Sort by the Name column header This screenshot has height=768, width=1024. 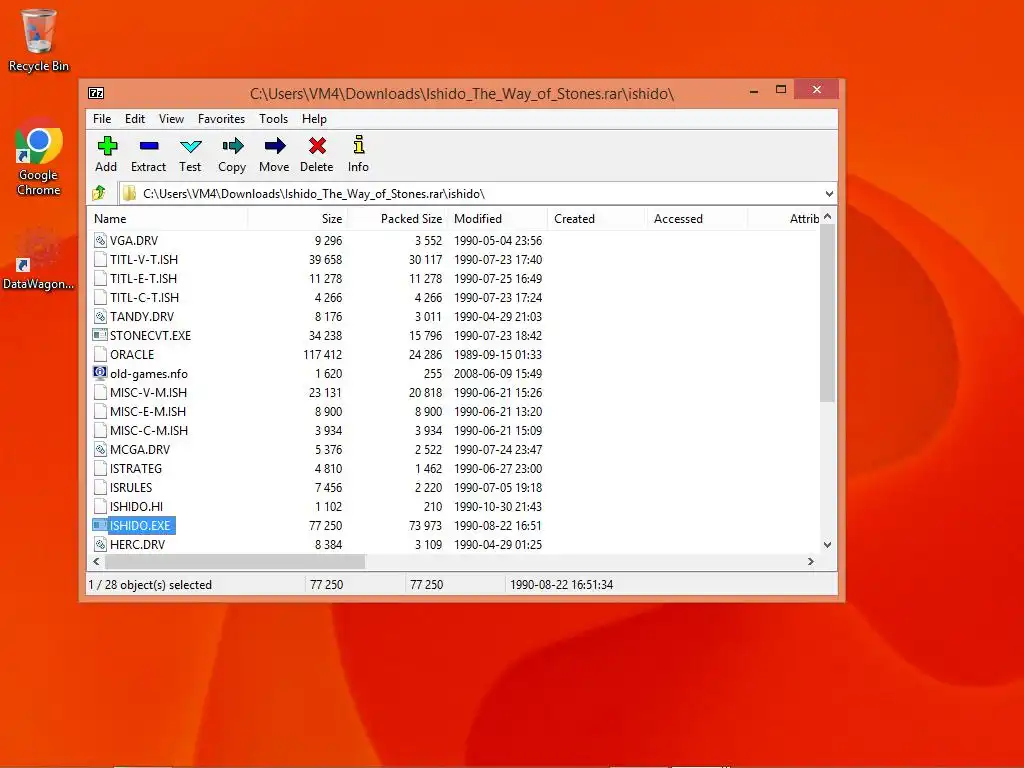pyautogui.click(x=167, y=219)
